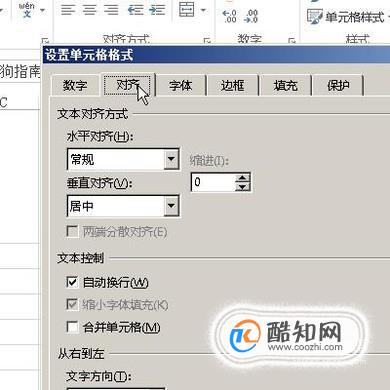Check the 合并单元格 checkbox
390x390 pixels.
72,327
